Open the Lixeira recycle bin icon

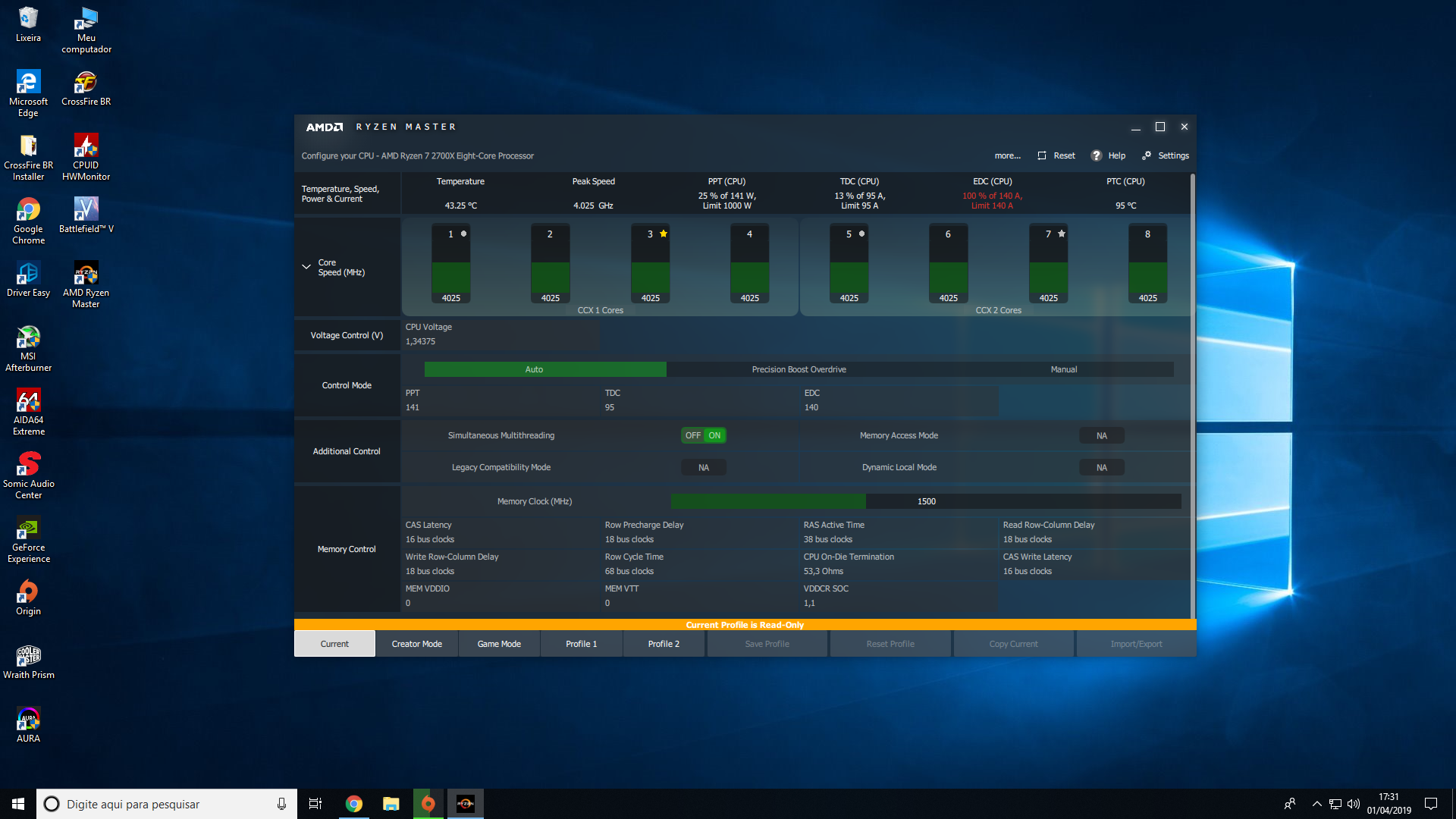[x=28, y=24]
